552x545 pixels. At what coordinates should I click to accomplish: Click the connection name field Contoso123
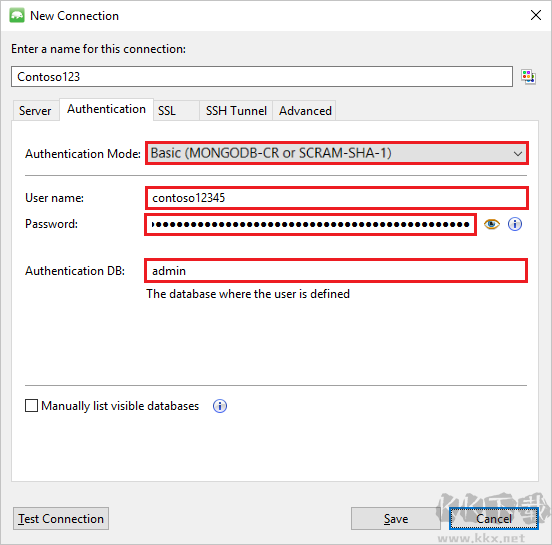pyautogui.click(x=262, y=76)
